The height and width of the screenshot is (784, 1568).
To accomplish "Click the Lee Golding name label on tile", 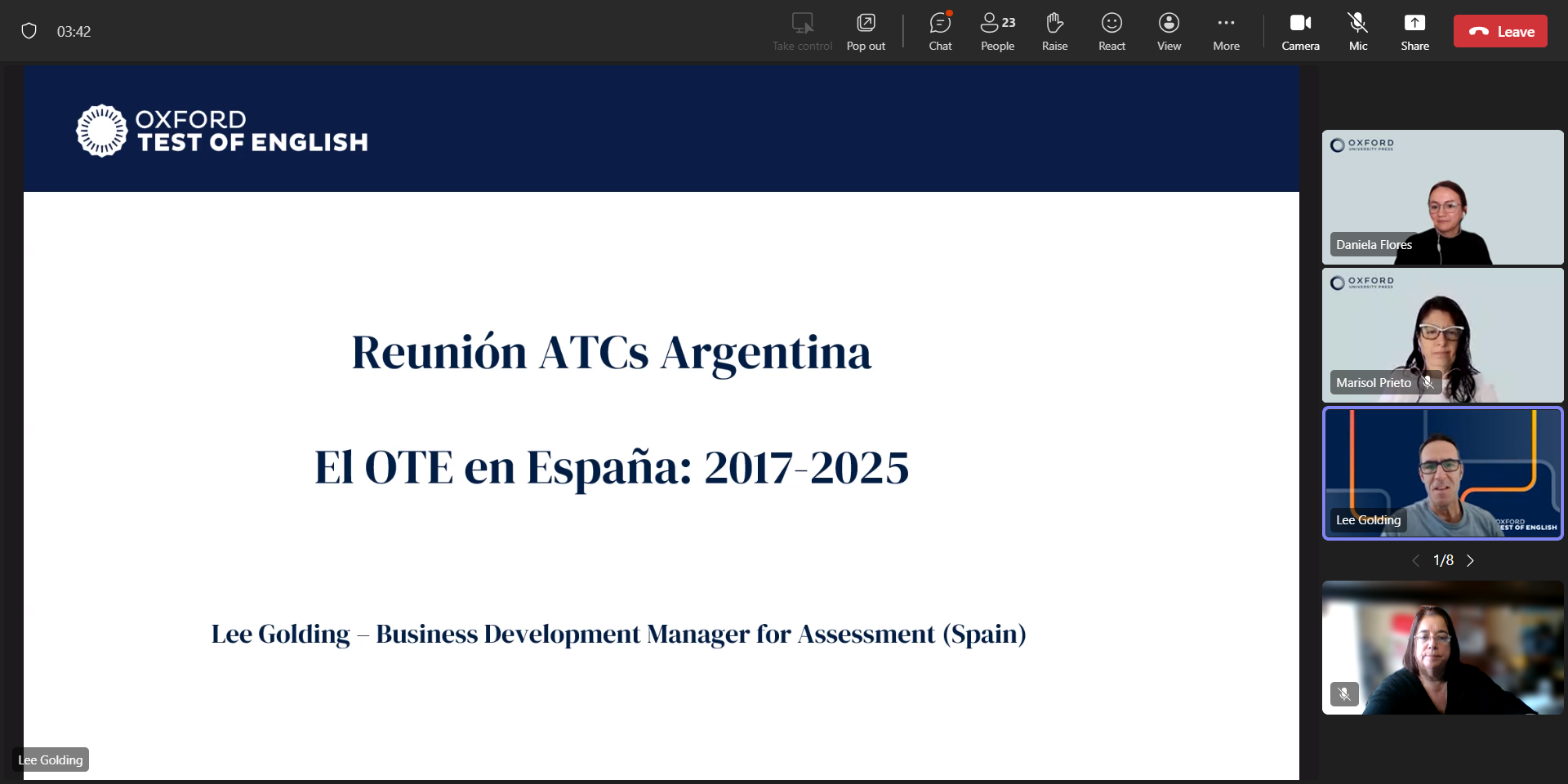I will tap(1368, 520).
